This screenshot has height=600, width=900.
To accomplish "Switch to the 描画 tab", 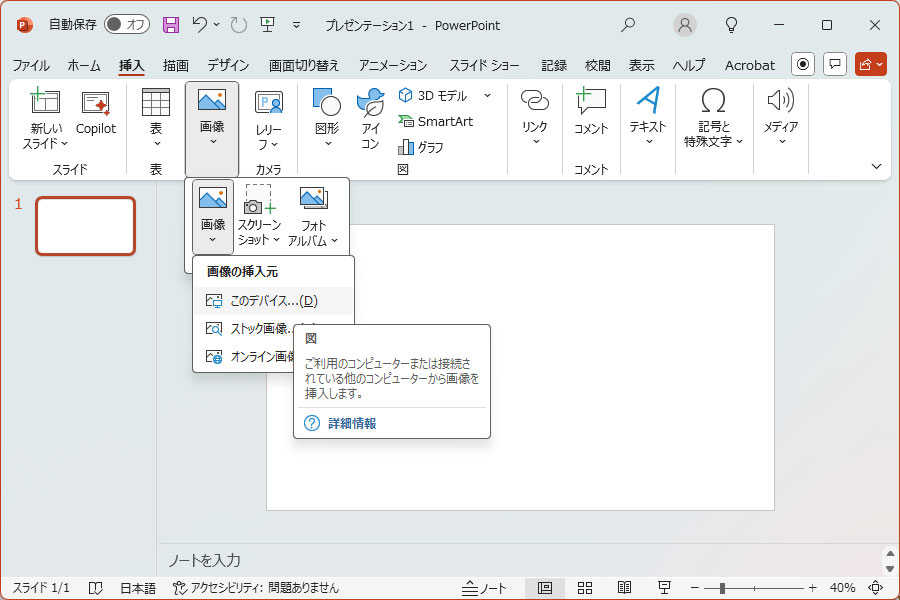I will [x=176, y=65].
